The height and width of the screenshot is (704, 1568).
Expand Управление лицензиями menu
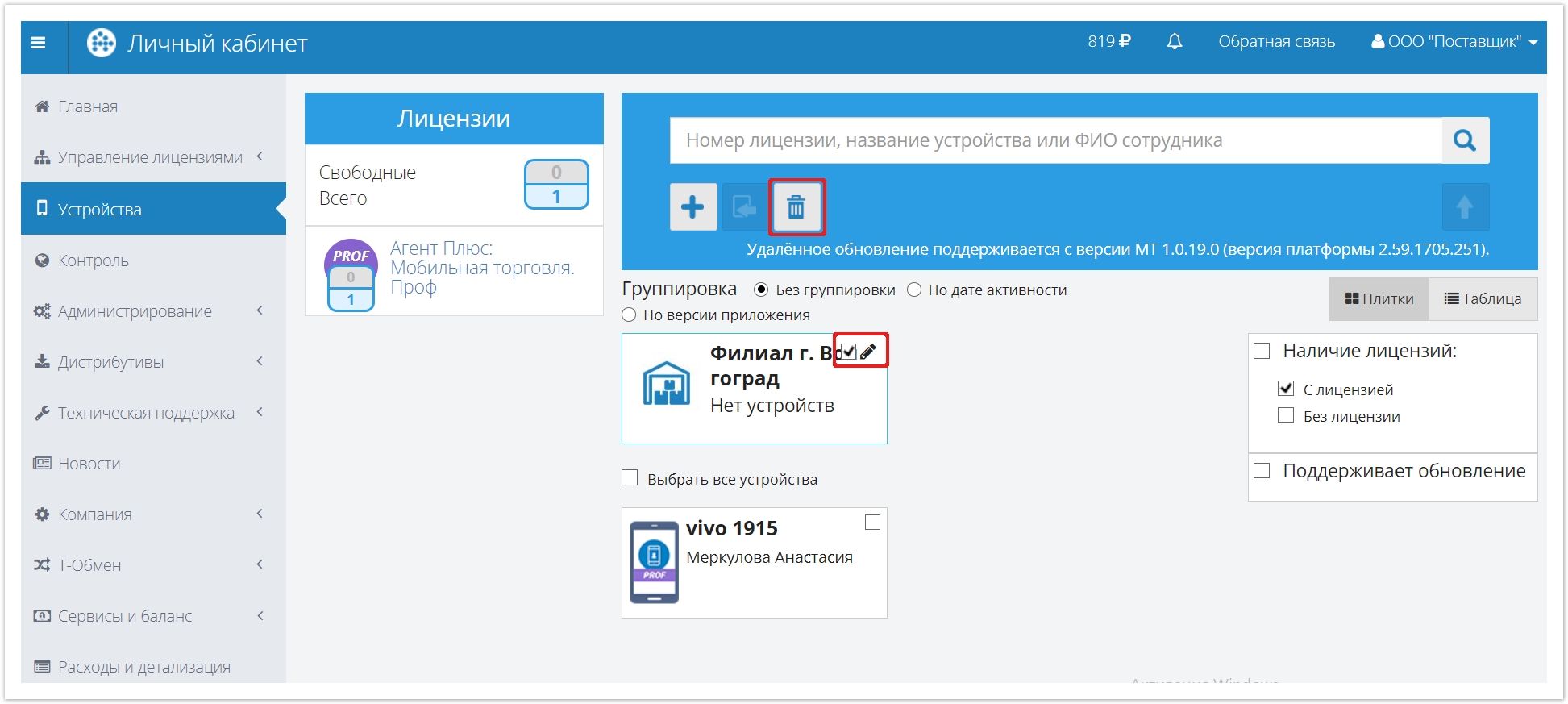click(x=150, y=157)
